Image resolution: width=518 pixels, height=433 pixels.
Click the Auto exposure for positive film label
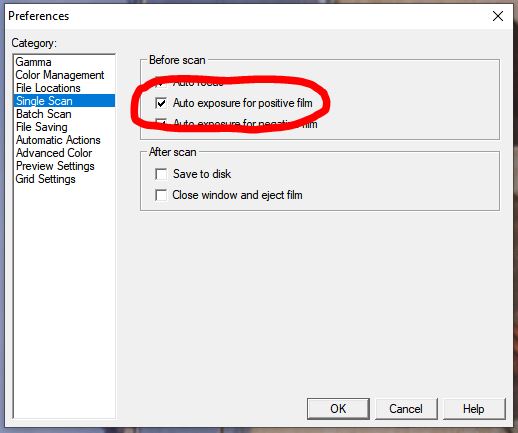coord(242,103)
